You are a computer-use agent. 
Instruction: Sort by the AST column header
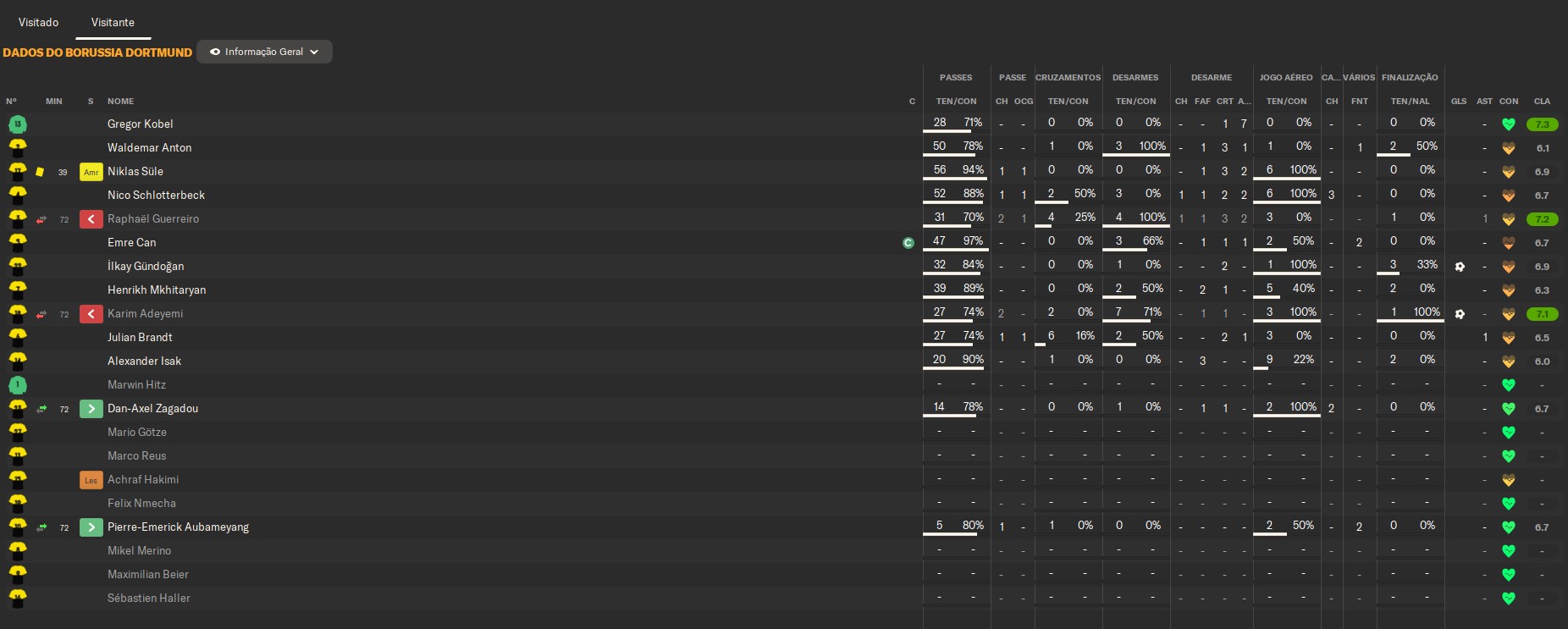(x=1484, y=102)
